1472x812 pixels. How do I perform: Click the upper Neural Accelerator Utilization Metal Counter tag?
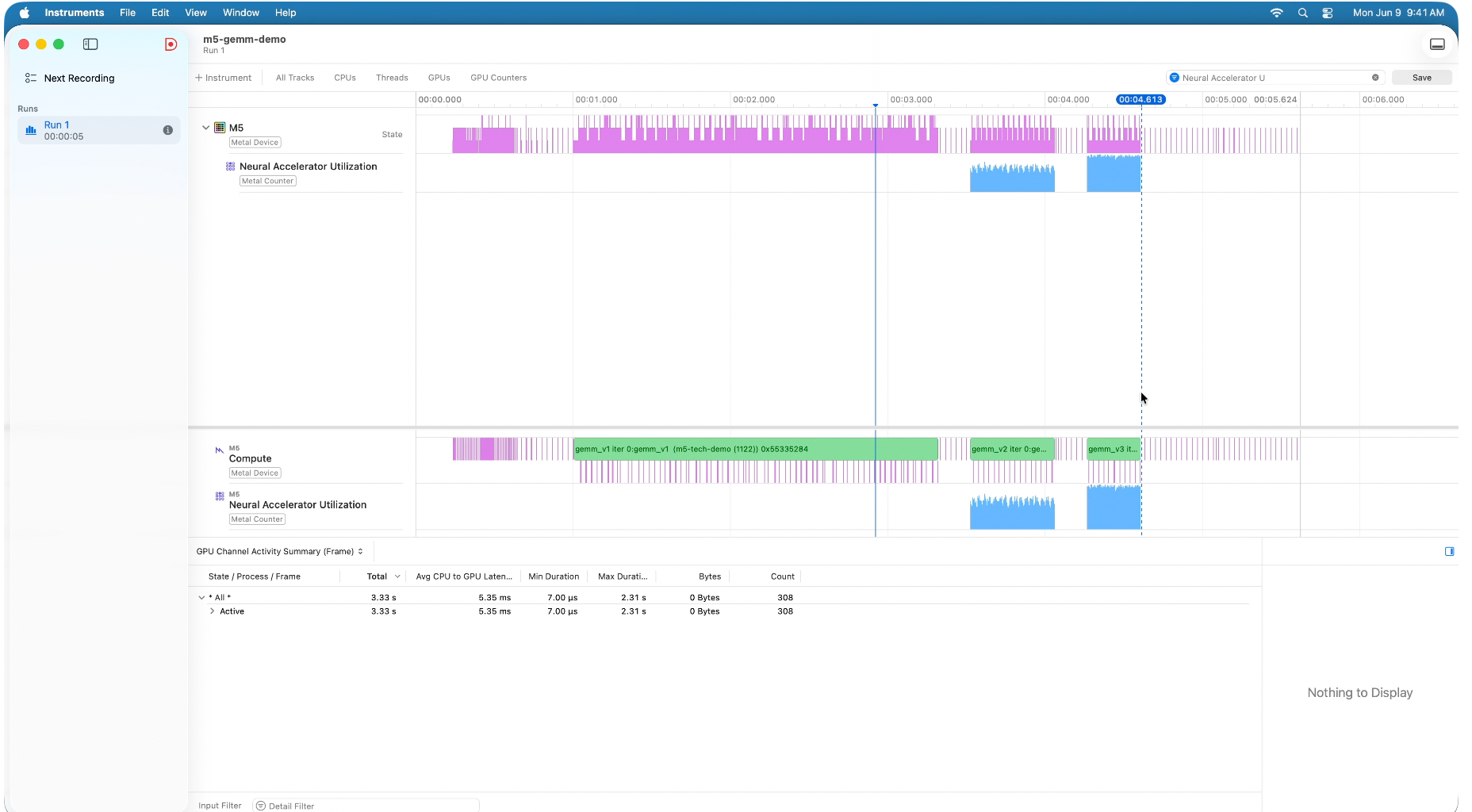tap(268, 181)
